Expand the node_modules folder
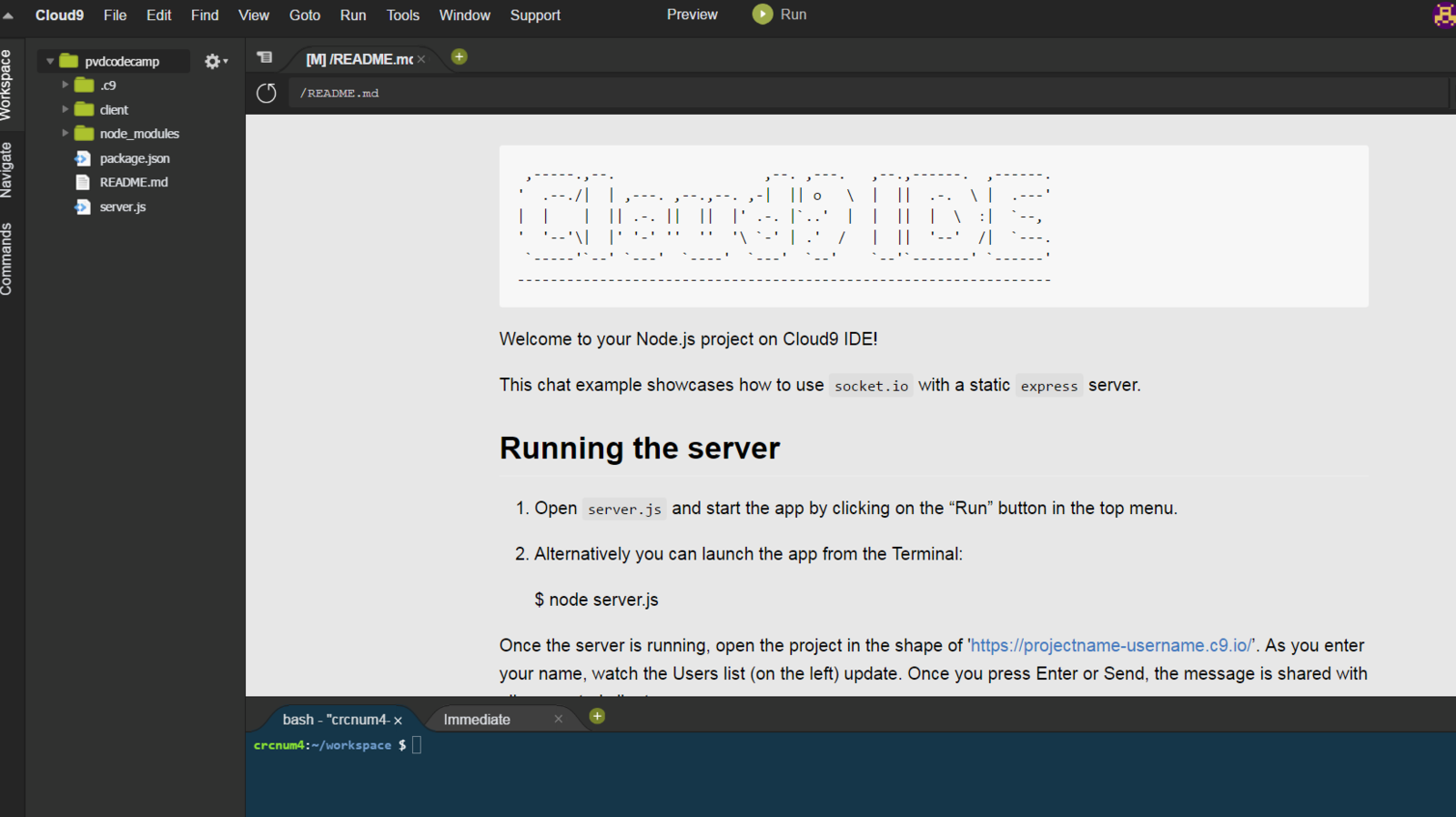 [65, 133]
